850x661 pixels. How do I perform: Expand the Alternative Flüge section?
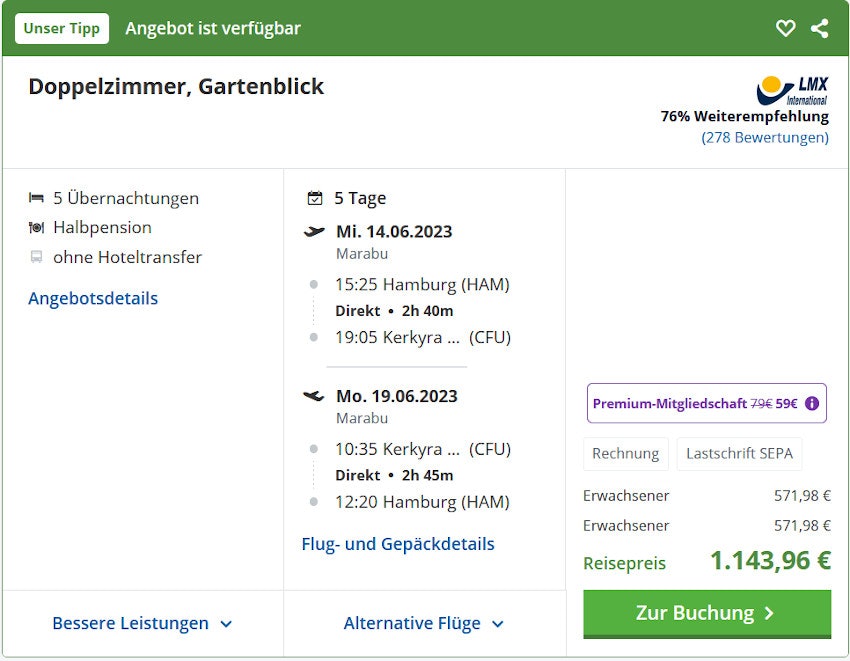coord(424,622)
